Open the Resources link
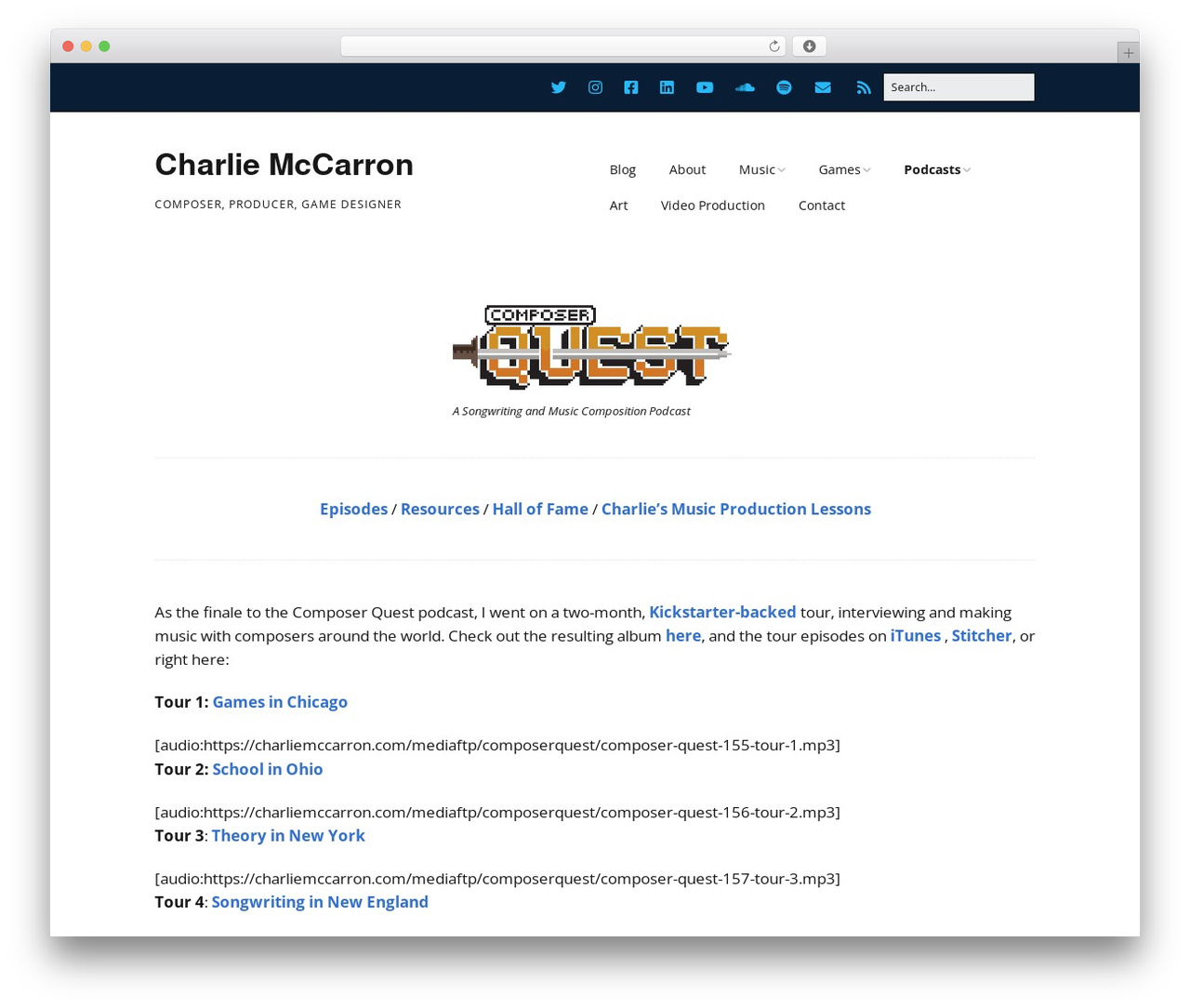 coord(440,509)
